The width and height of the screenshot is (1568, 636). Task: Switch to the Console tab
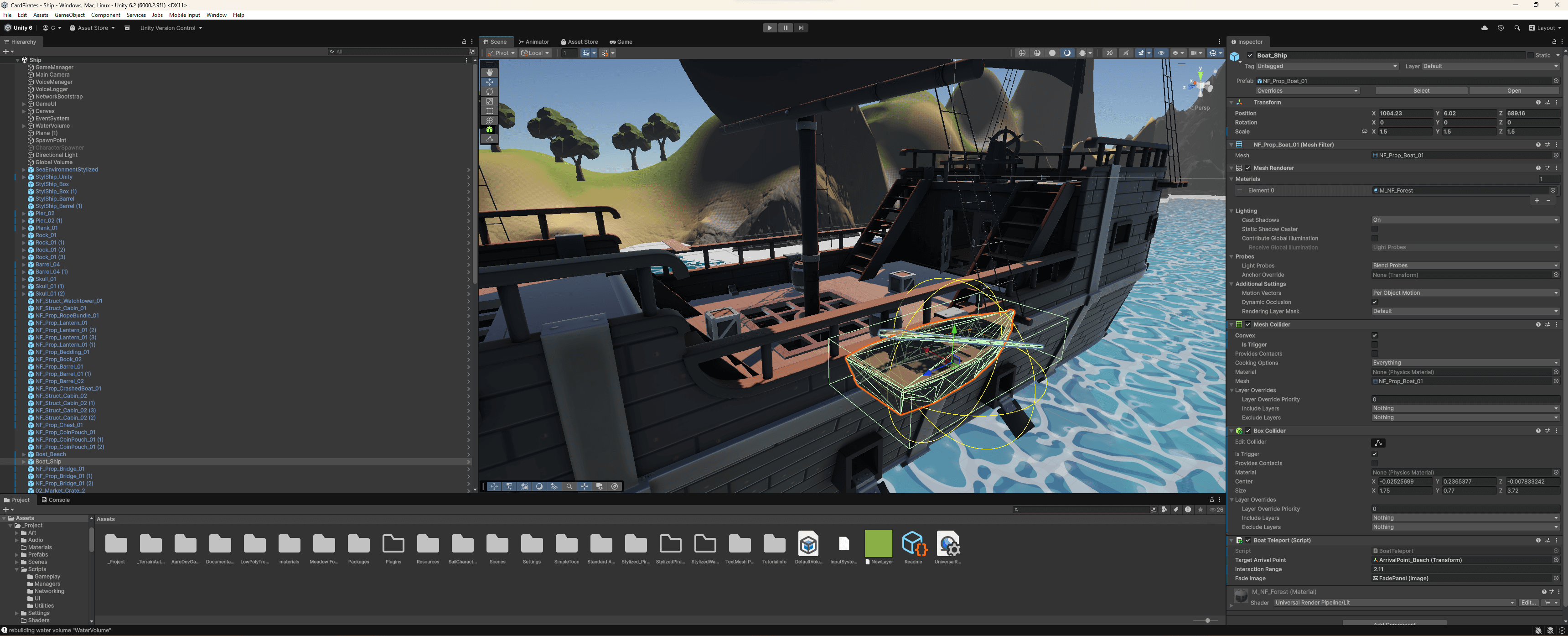pyautogui.click(x=58, y=500)
